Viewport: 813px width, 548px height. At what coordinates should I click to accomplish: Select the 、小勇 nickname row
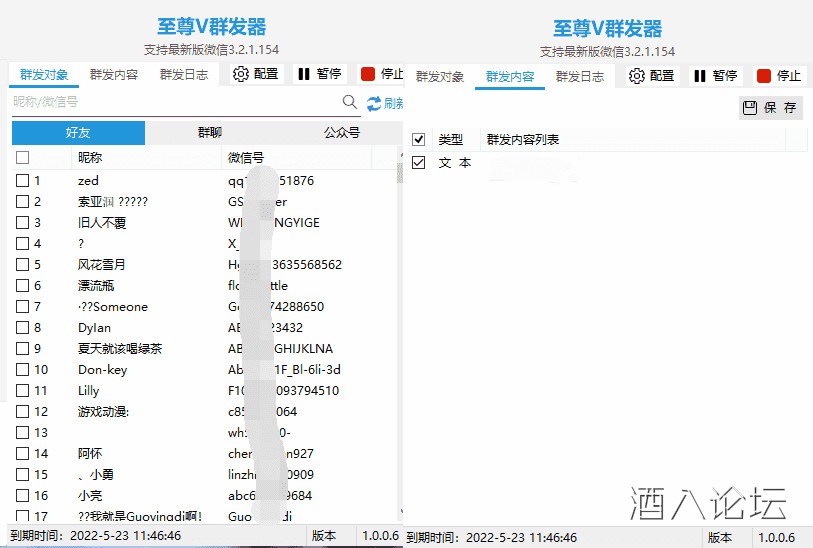click(x=95, y=474)
